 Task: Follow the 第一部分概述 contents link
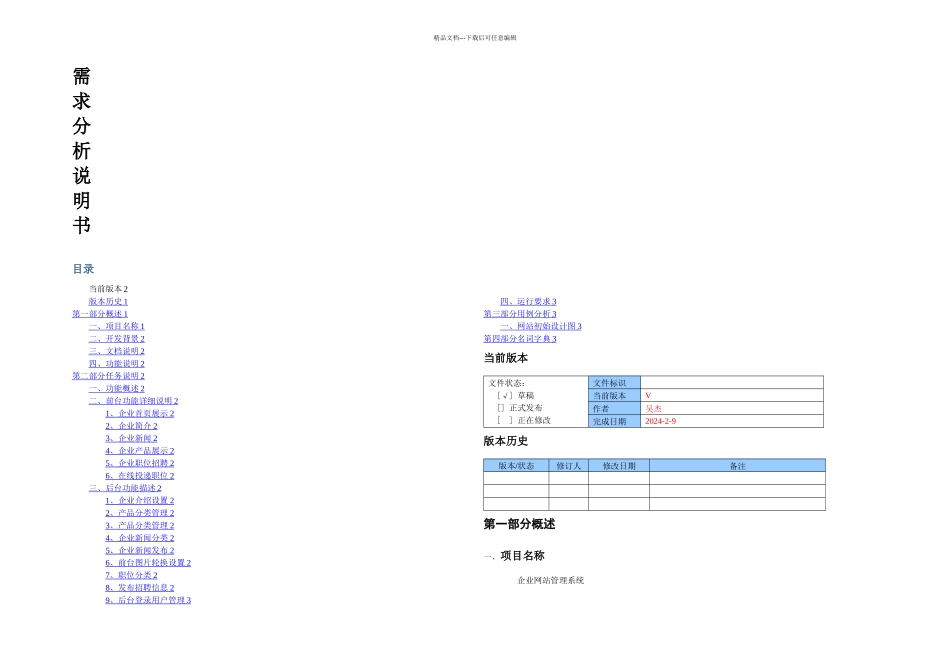(100, 314)
